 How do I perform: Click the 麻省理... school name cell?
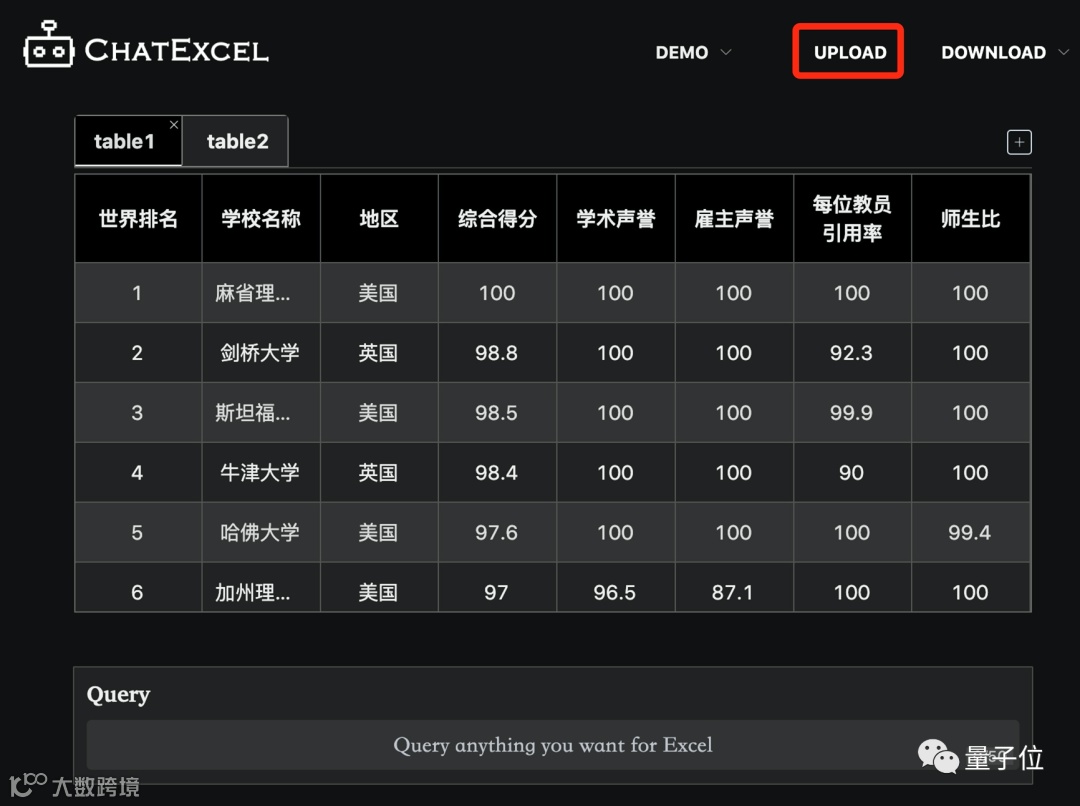click(x=261, y=293)
